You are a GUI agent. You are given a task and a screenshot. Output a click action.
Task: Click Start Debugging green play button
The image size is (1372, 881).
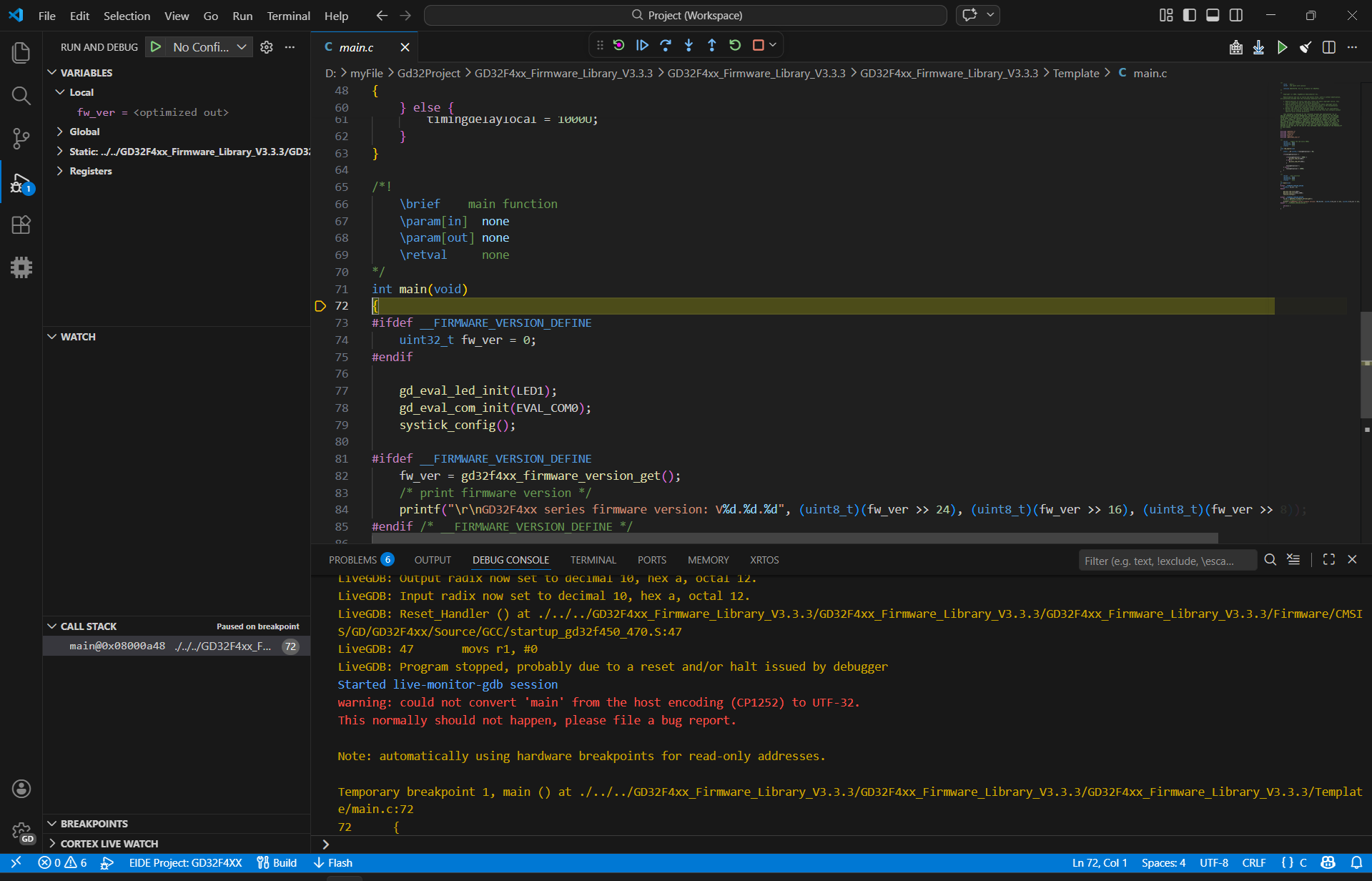155,47
